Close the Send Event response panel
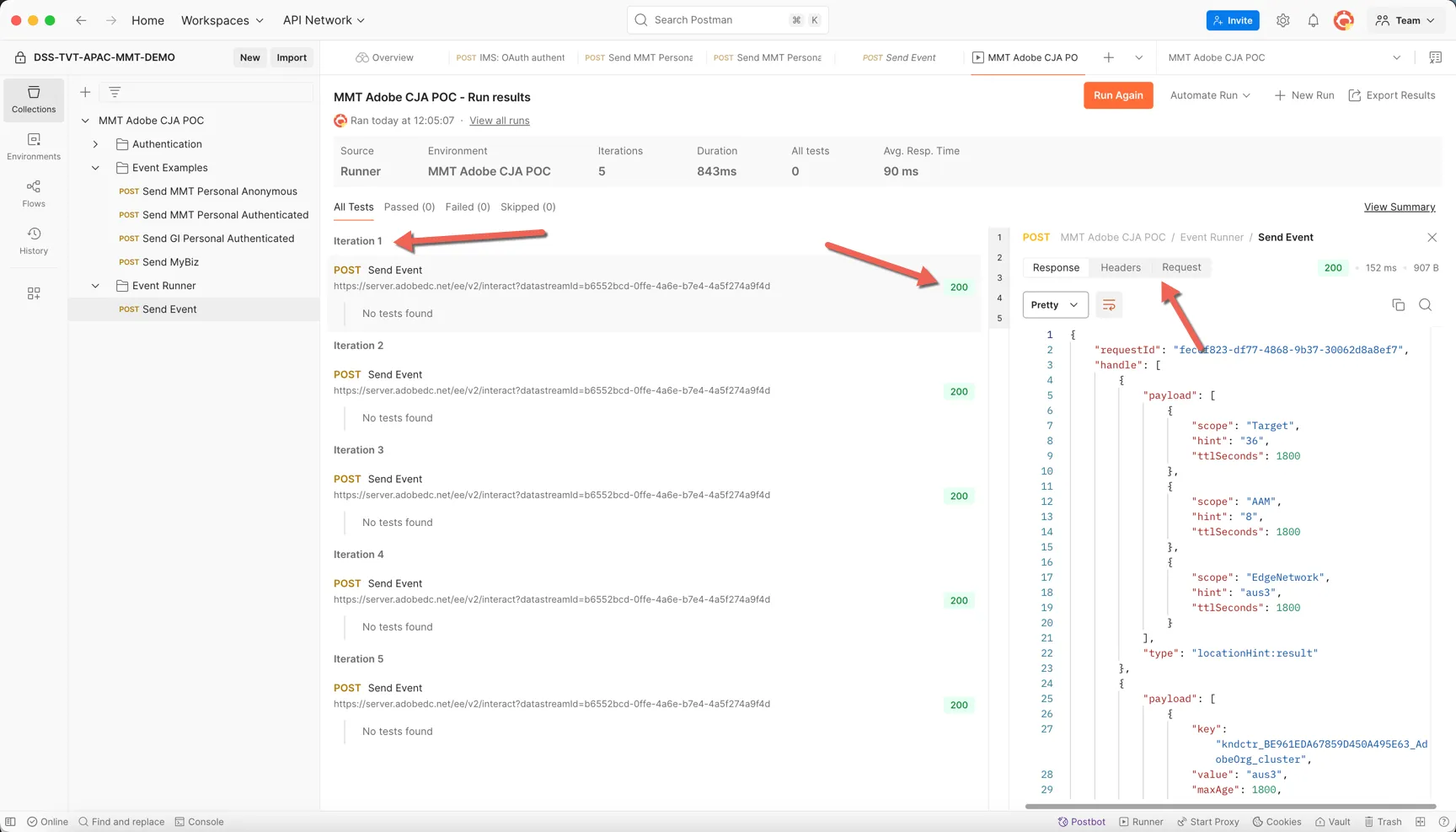Image resolution: width=1456 pixels, height=832 pixels. [1432, 238]
